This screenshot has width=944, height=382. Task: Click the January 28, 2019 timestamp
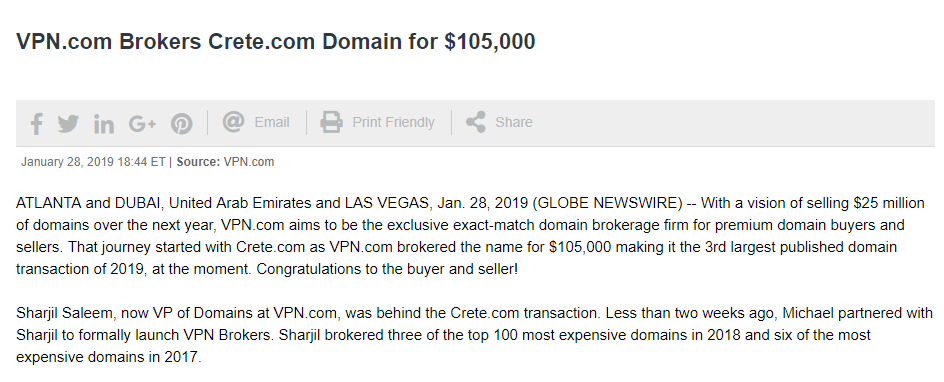click(x=93, y=162)
